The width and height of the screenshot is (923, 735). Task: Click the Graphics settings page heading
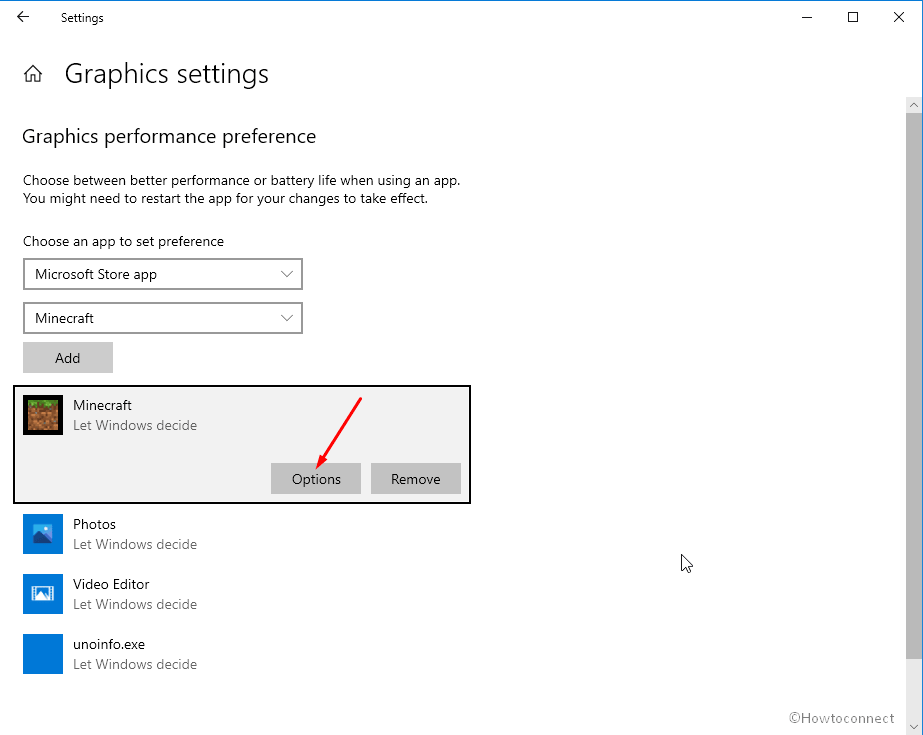click(x=167, y=74)
